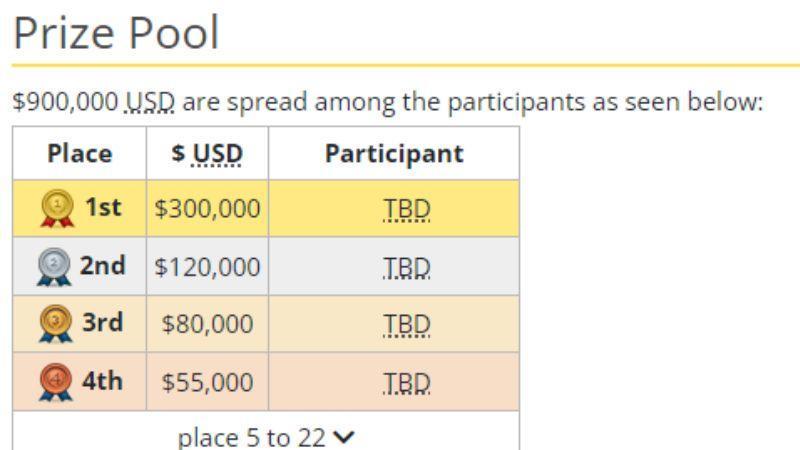
Task: Click the gold 1st place medal icon
Action: click(57, 208)
